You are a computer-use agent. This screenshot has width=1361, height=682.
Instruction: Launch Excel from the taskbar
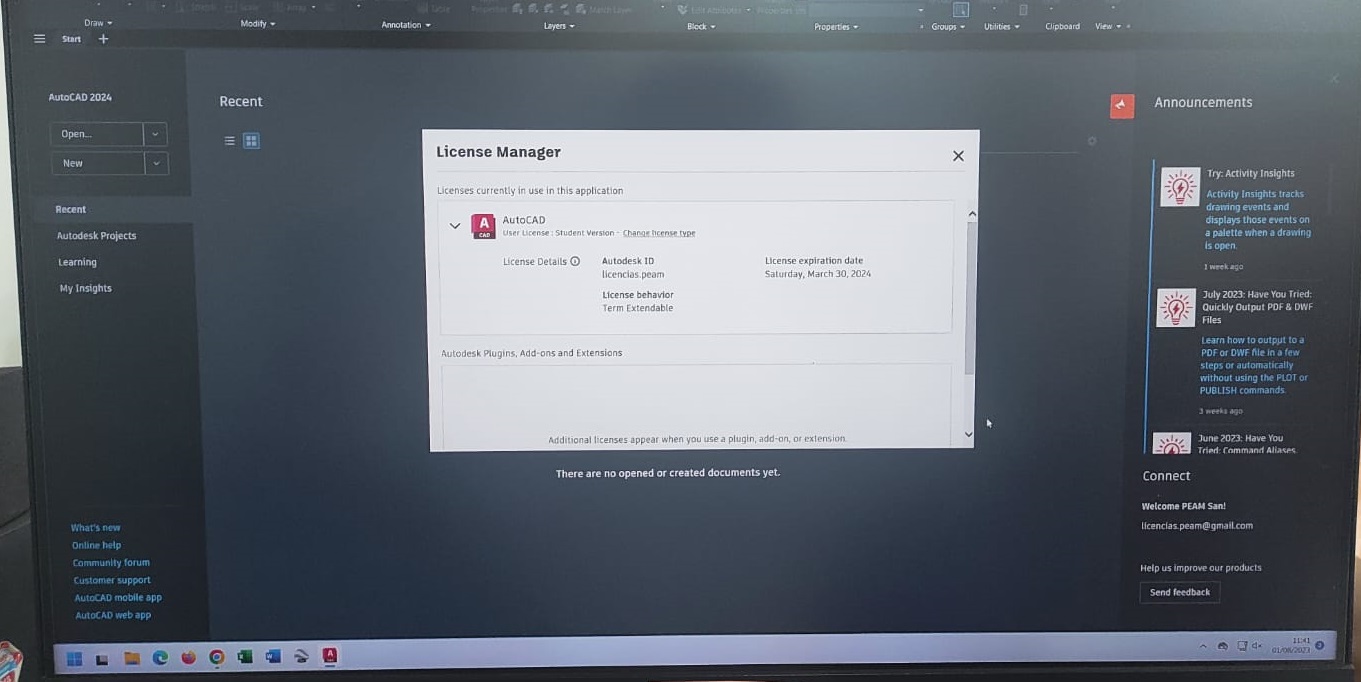coord(245,657)
